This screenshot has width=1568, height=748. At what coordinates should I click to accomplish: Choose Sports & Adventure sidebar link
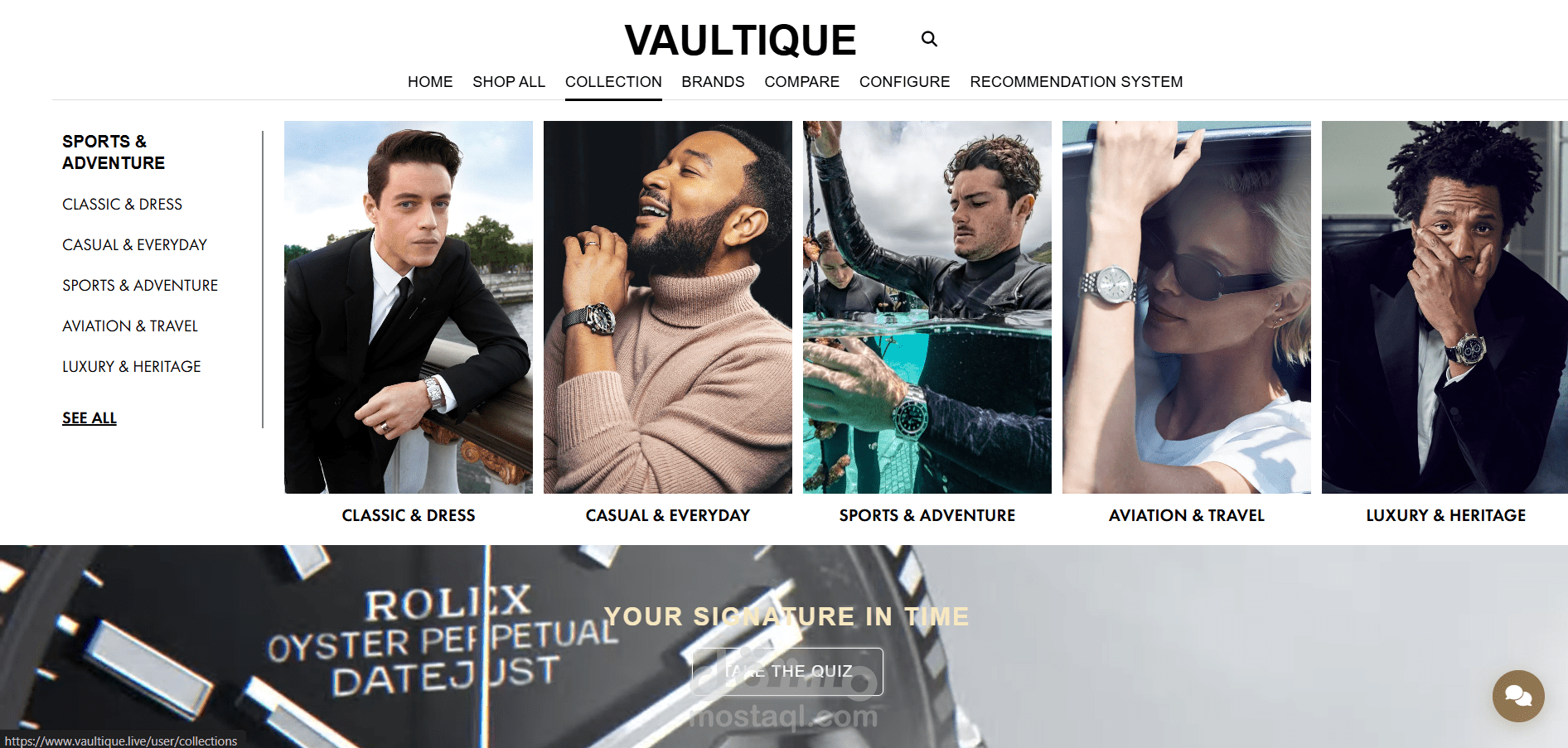pyautogui.click(x=140, y=285)
